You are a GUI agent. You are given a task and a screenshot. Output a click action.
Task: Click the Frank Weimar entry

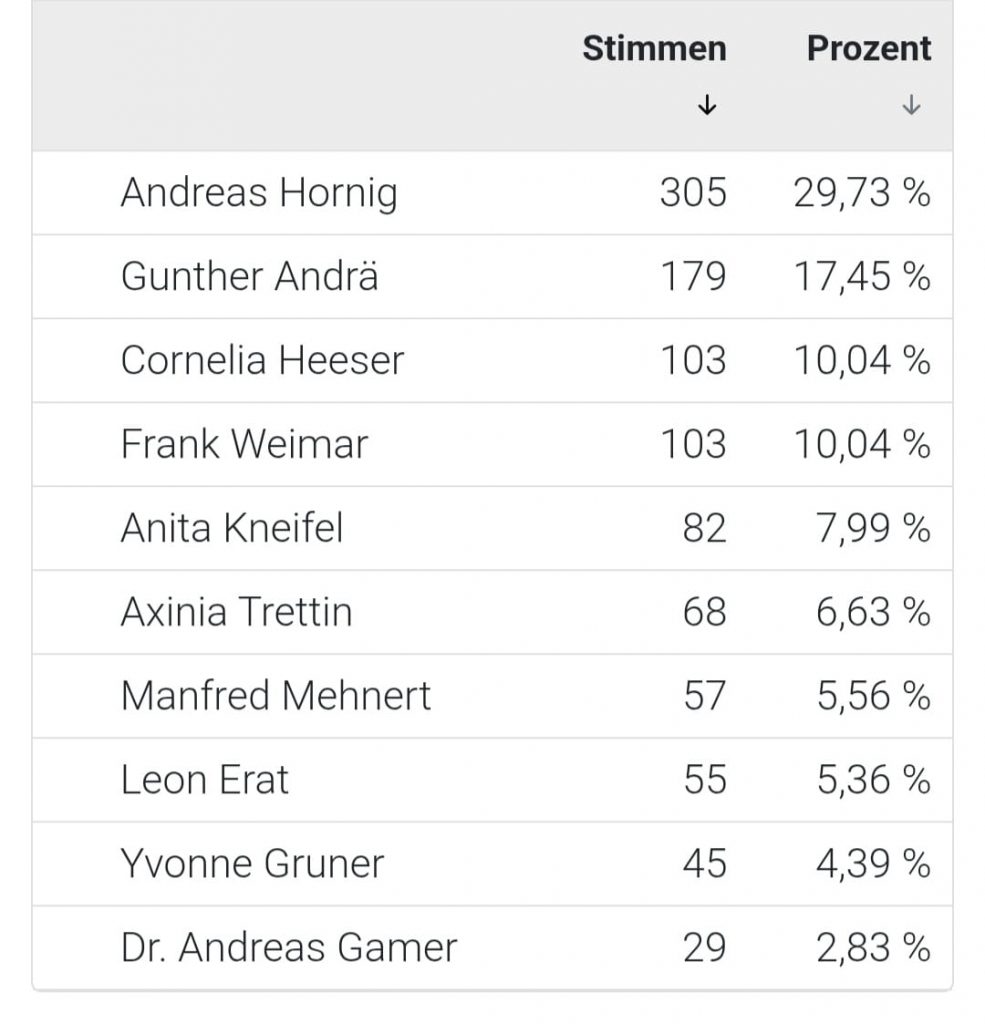[244, 444]
